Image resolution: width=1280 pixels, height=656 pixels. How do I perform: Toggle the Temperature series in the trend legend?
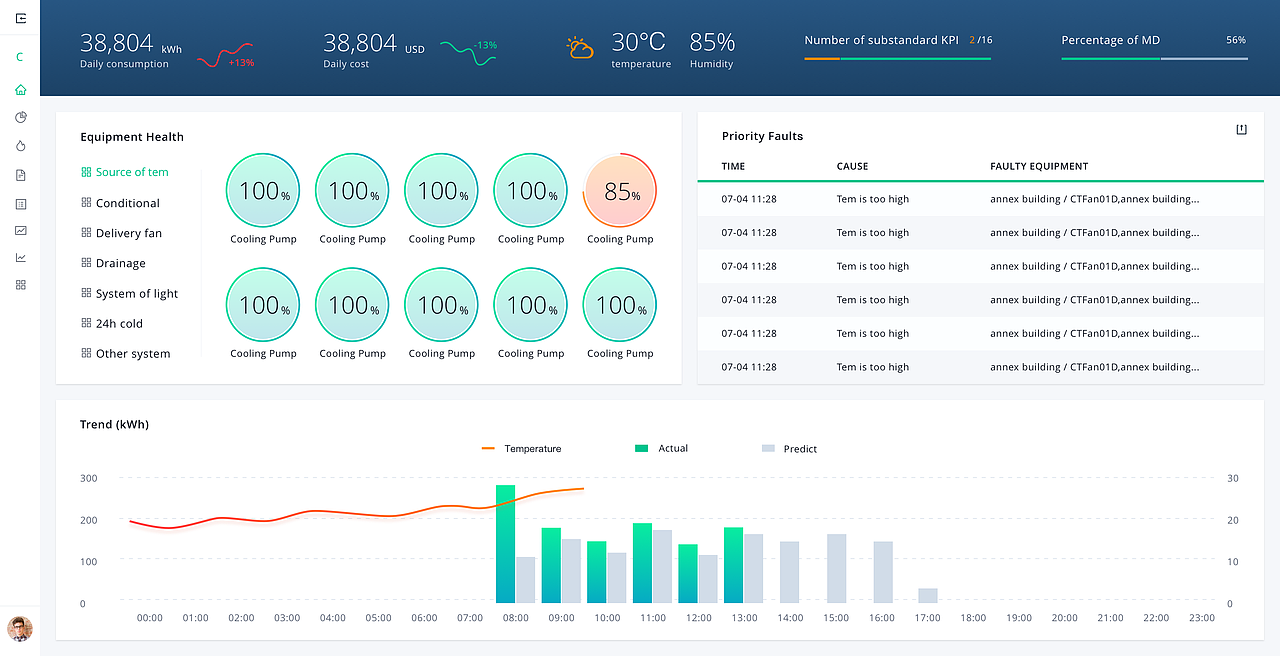(521, 449)
